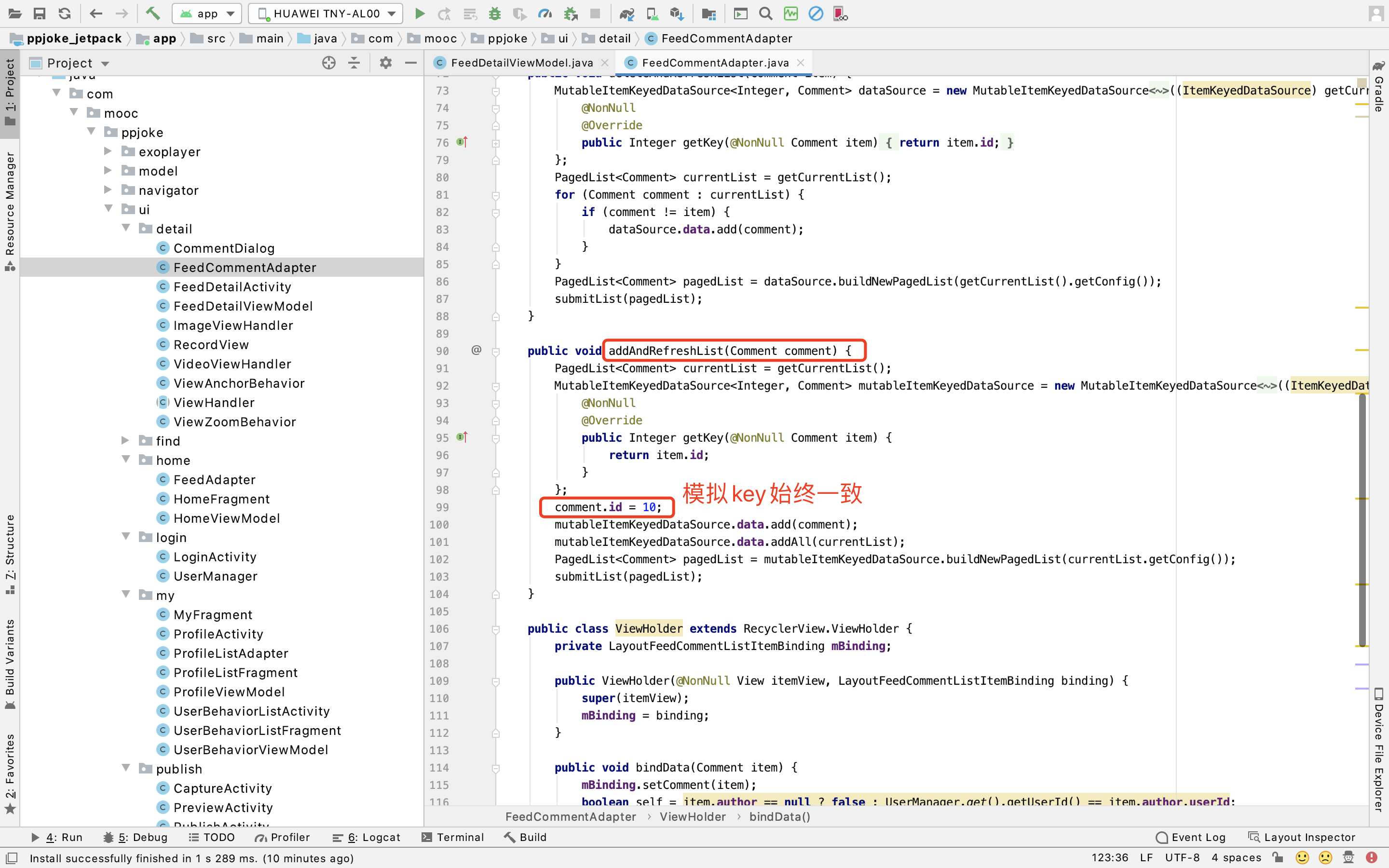Open app run configuration dropdown

207,13
